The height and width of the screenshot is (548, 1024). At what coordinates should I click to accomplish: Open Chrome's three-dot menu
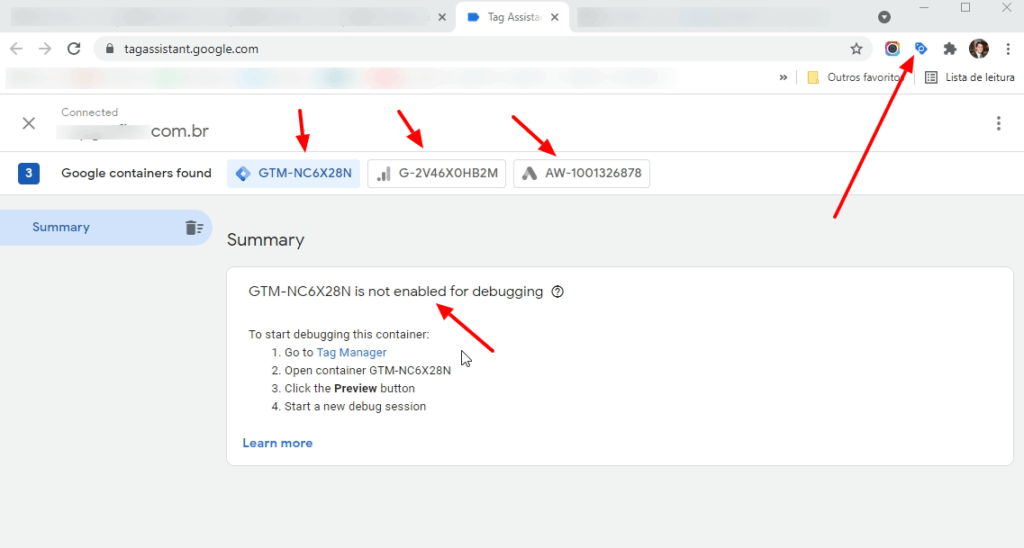coord(1008,49)
